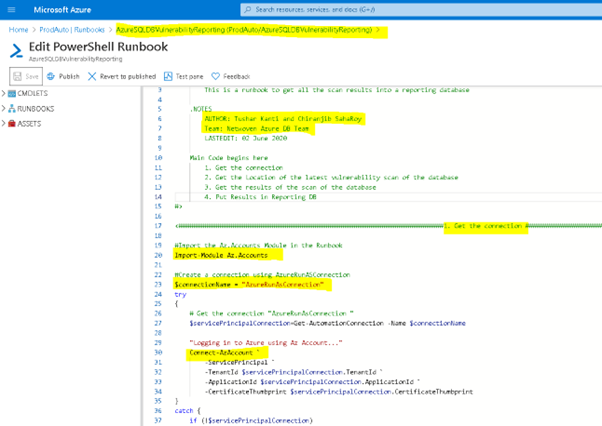Click 'Import-Module Az.Accounts' code line
The height and width of the screenshot is (426, 602).
point(221,255)
